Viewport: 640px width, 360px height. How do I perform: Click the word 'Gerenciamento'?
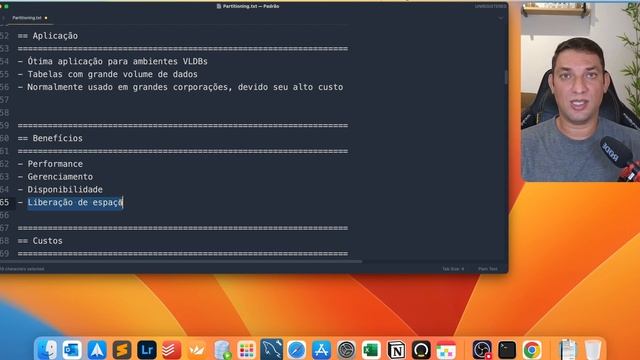(60, 177)
